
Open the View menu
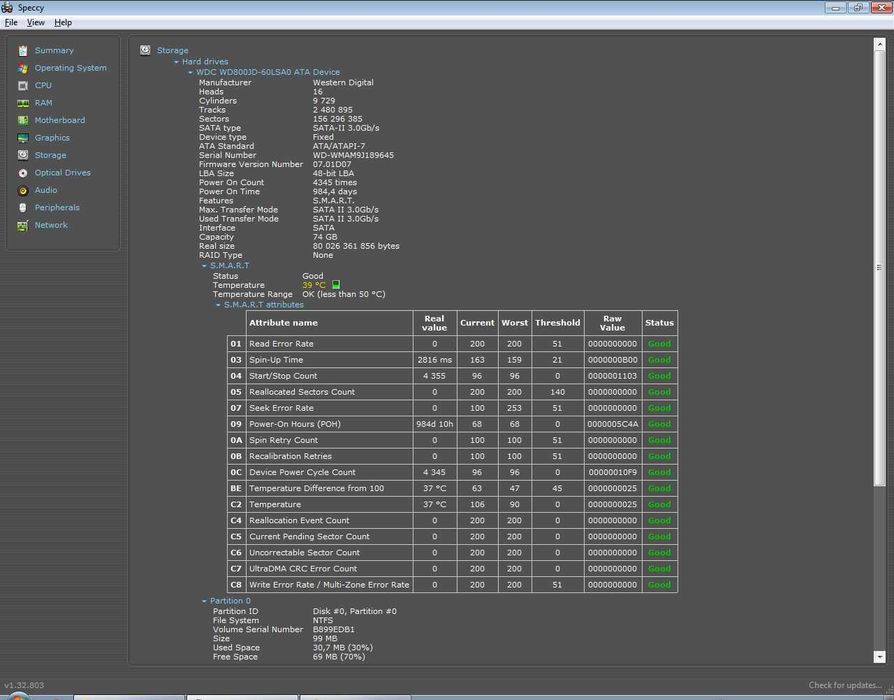tap(35, 22)
